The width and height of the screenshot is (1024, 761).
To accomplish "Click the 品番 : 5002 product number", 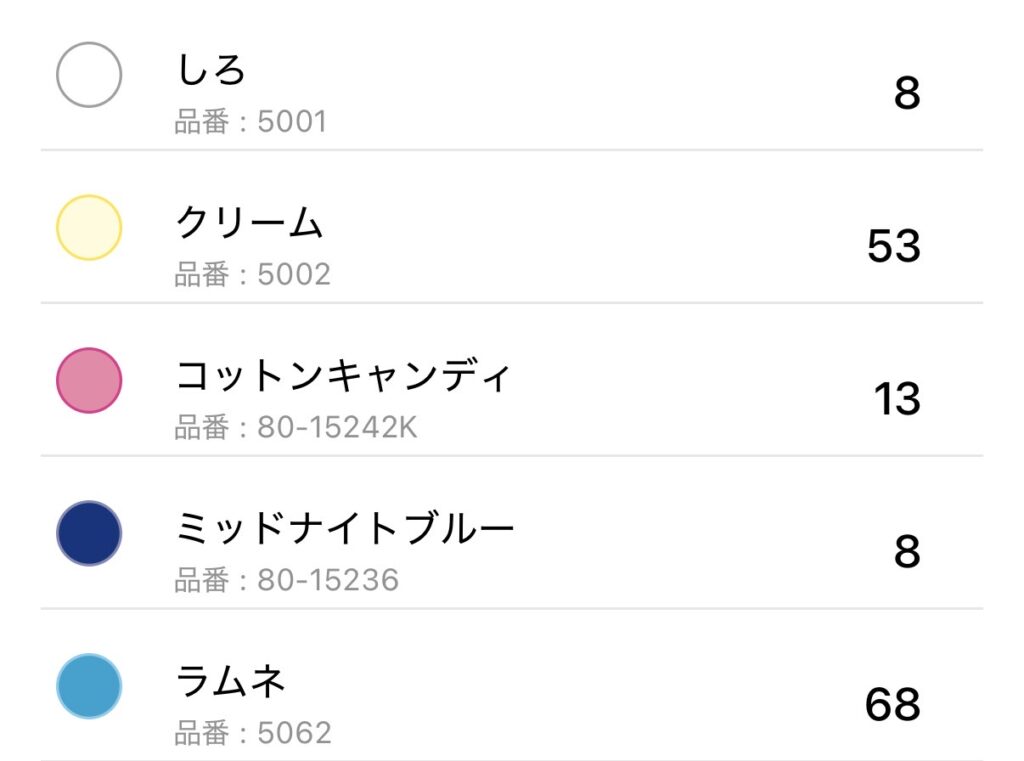I will (252, 274).
